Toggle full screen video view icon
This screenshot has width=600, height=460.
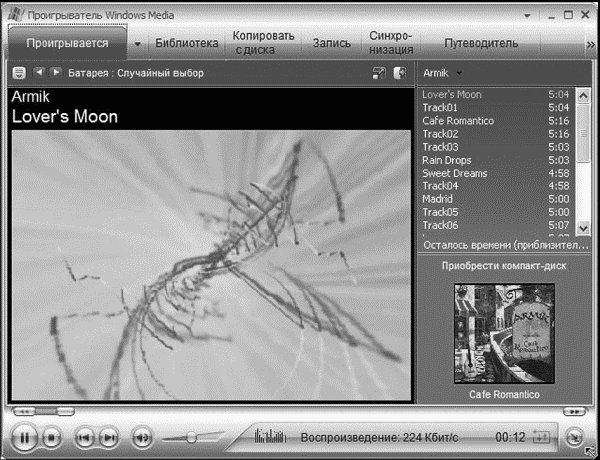(x=379, y=73)
